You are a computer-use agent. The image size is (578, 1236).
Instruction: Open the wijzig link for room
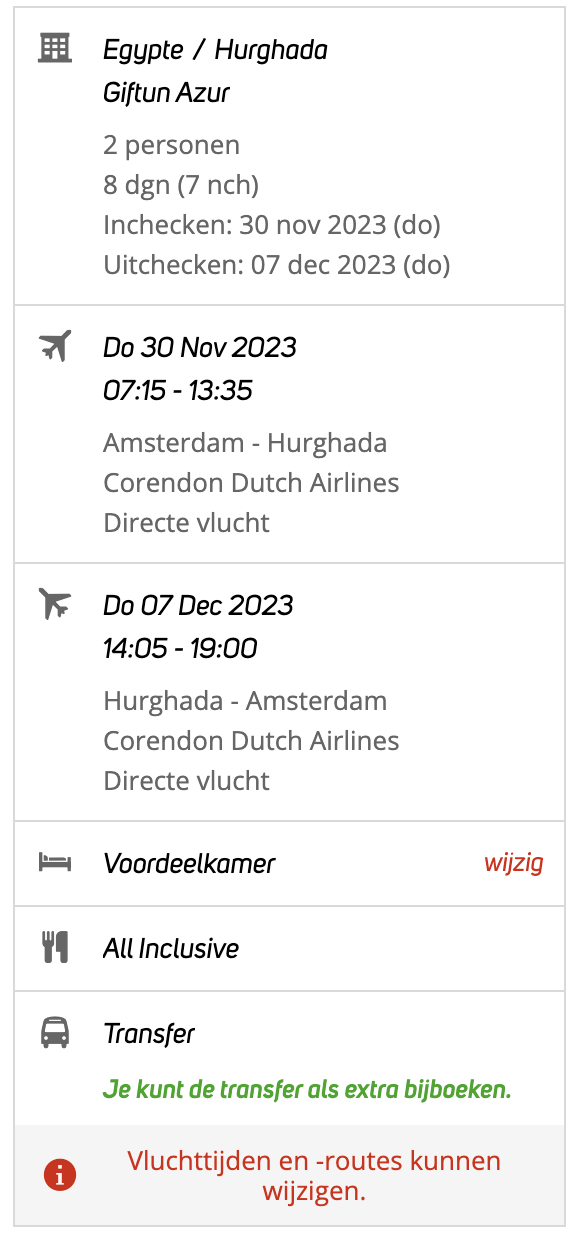[x=513, y=863]
